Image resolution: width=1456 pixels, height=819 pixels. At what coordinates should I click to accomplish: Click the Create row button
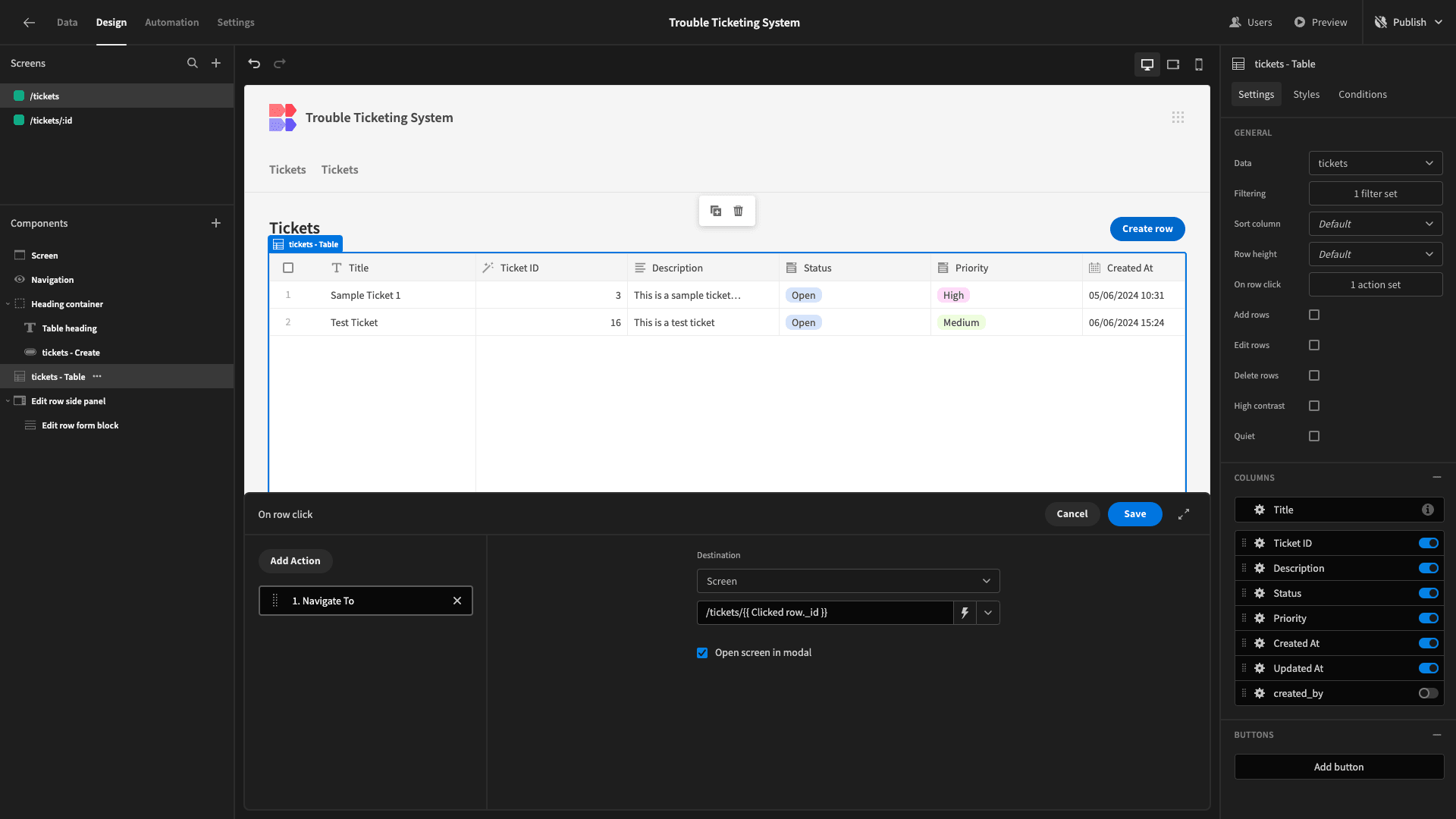click(x=1147, y=229)
